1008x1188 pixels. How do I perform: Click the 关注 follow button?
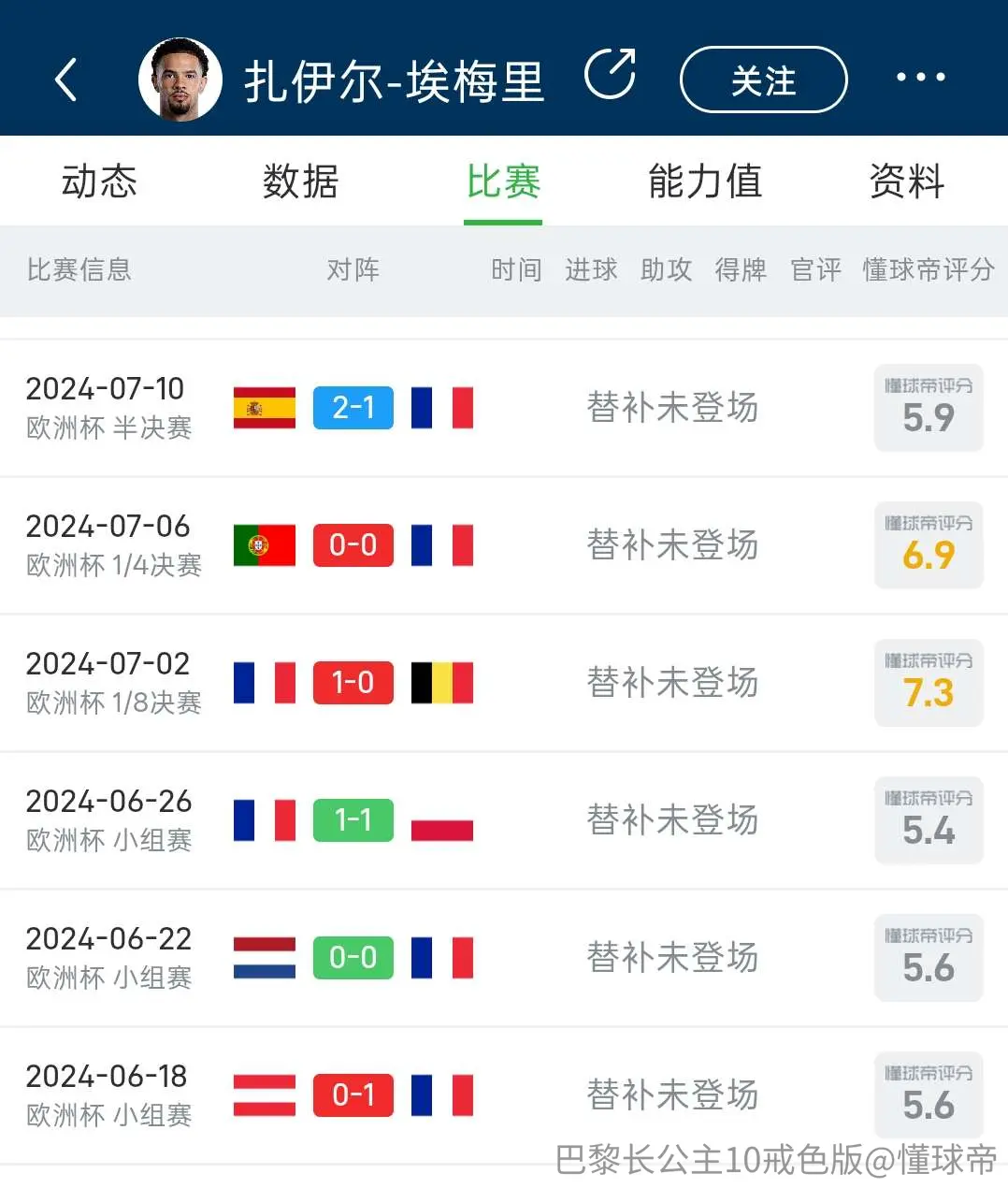[x=763, y=80]
